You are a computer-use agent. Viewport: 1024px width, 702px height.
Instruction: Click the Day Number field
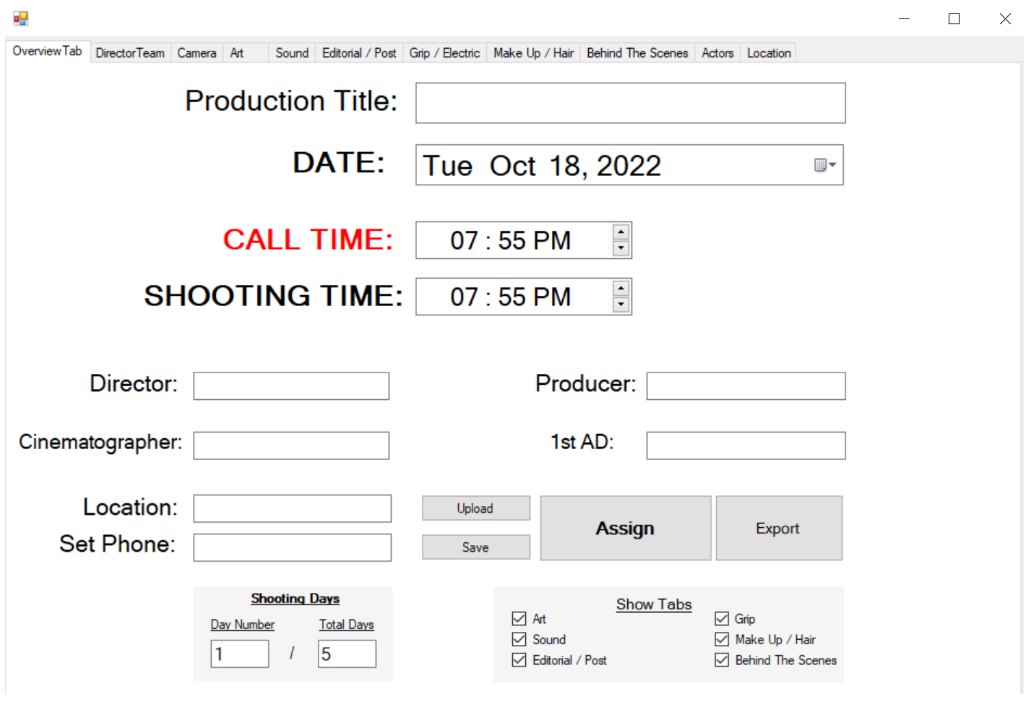coord(240,654)
